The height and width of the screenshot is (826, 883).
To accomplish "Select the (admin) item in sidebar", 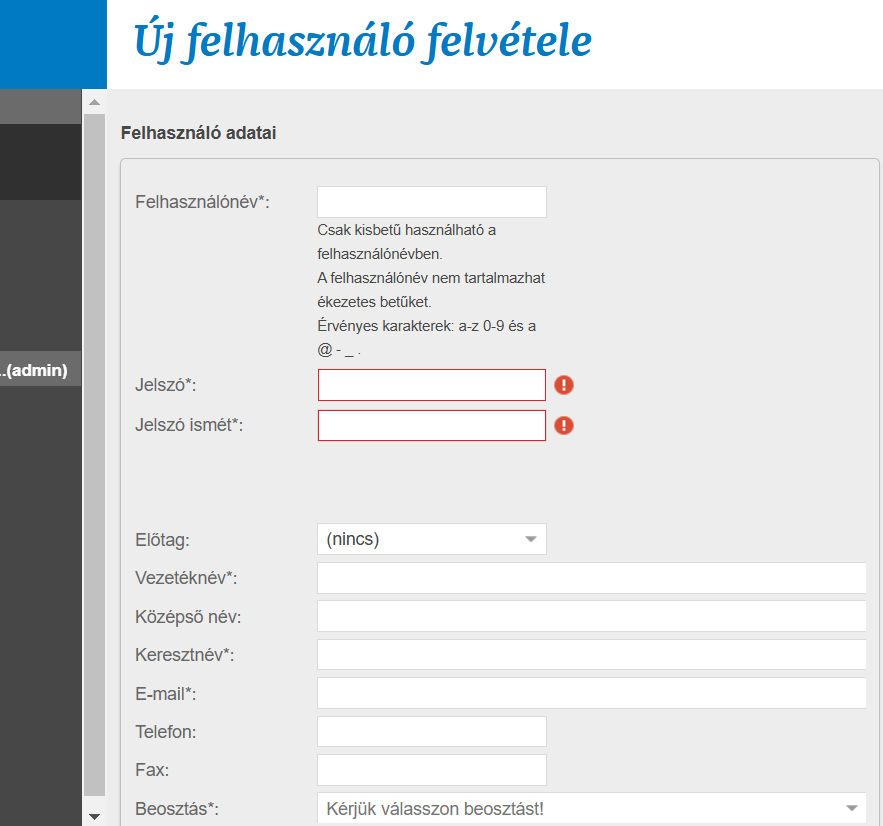I will click(x=40, y=370).
